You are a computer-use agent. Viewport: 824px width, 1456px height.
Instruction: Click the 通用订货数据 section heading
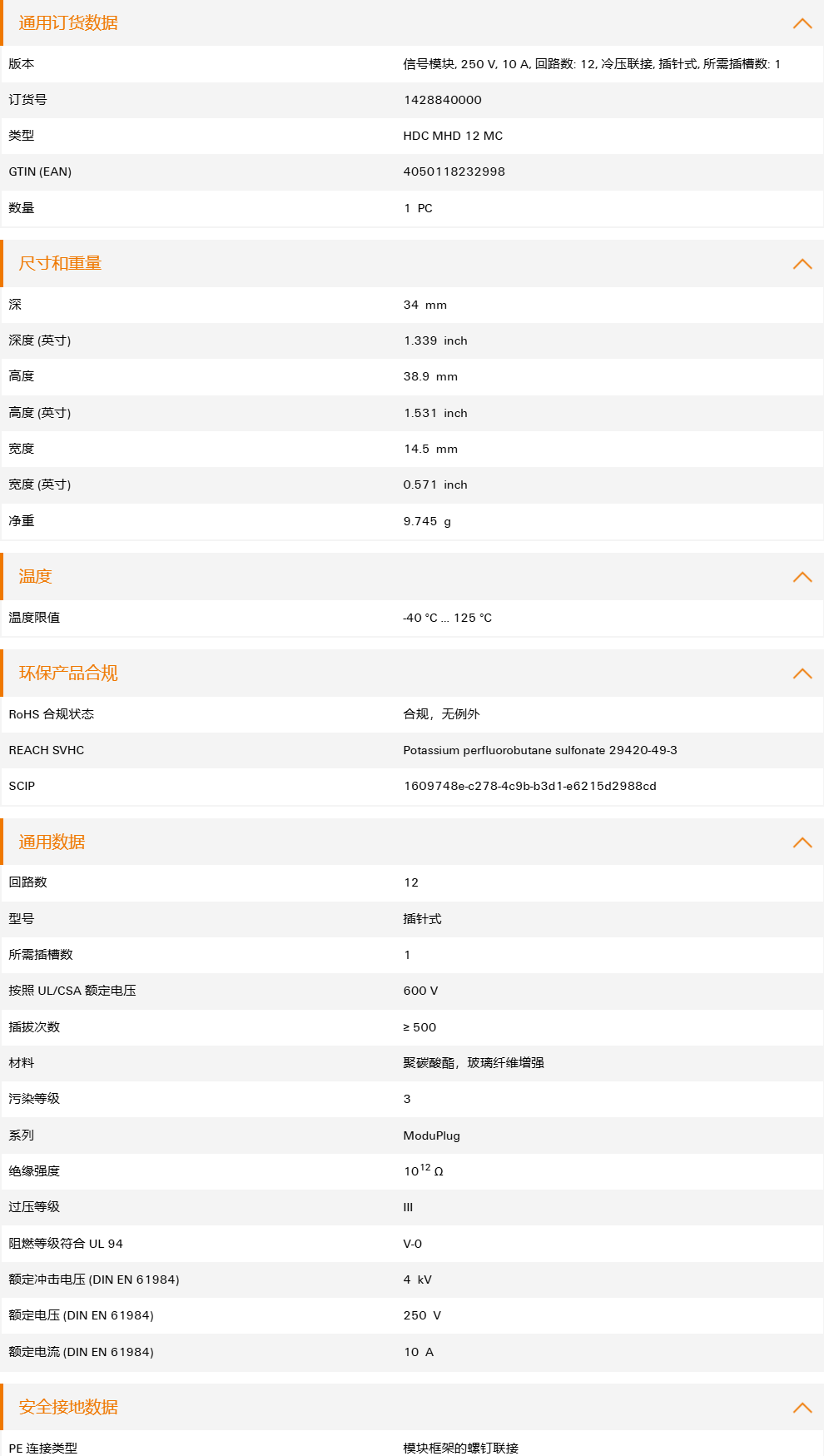tap(68, 23)
